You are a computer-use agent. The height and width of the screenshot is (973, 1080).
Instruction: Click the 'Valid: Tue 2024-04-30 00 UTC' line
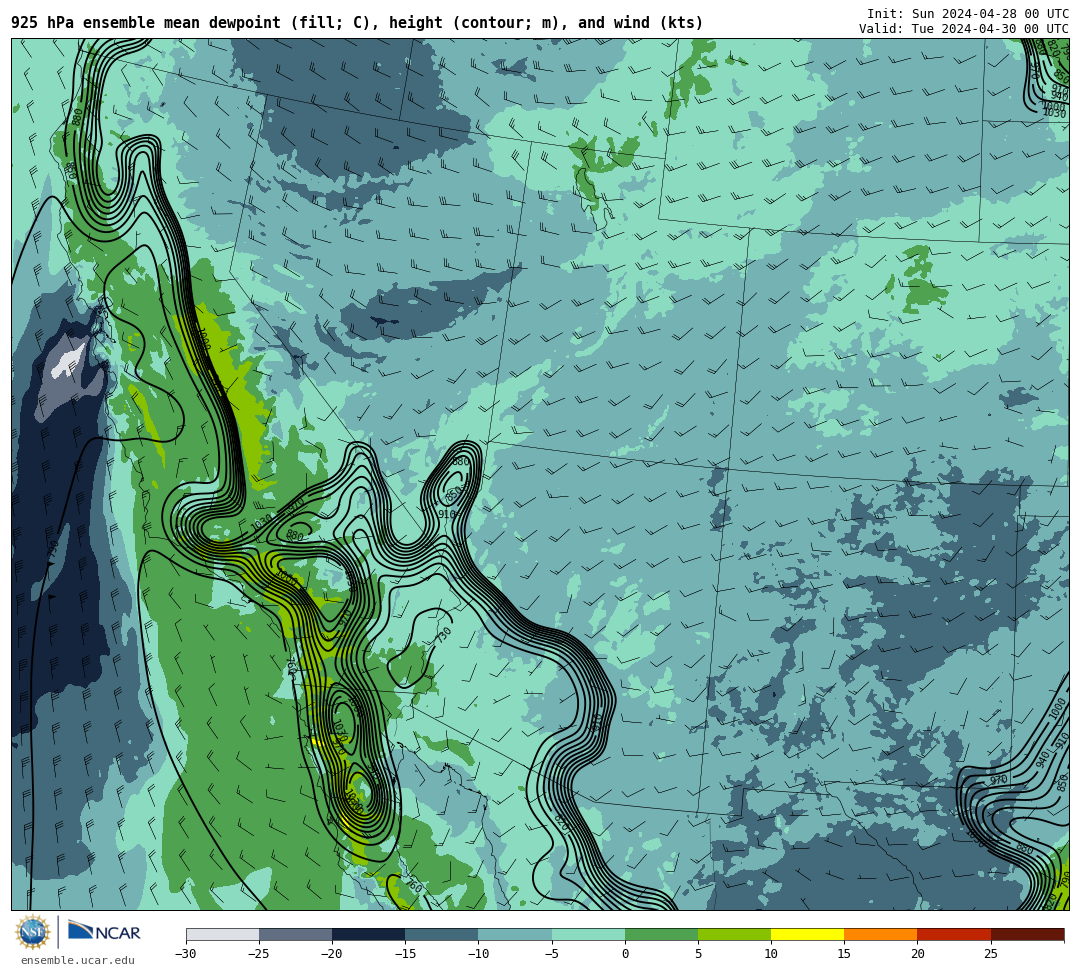click(964, 29)
